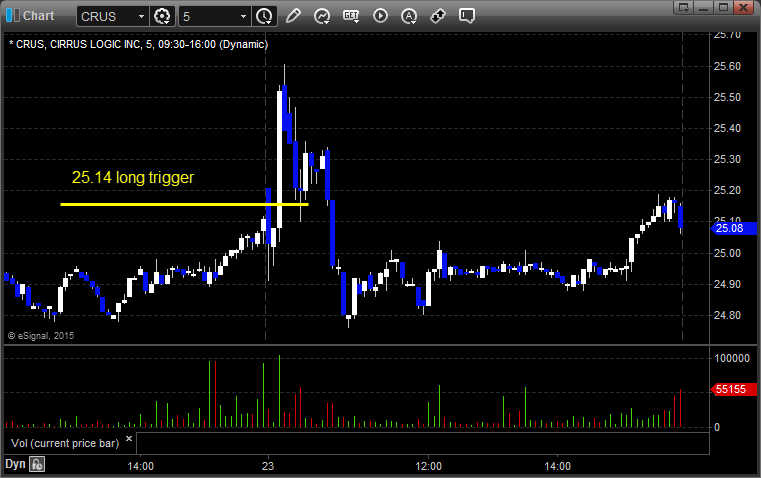Click the Vol (current price bar) label
Image resolution: width=761 pixels, height=478 pixels.
click(x=65, y=443)
